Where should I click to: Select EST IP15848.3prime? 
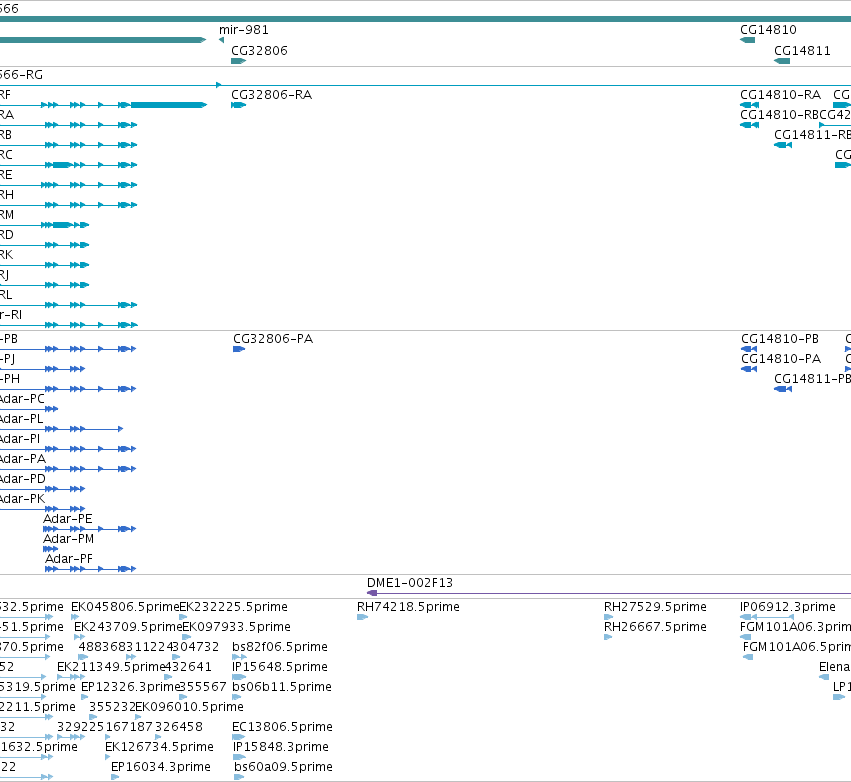(x=281, y=748)
